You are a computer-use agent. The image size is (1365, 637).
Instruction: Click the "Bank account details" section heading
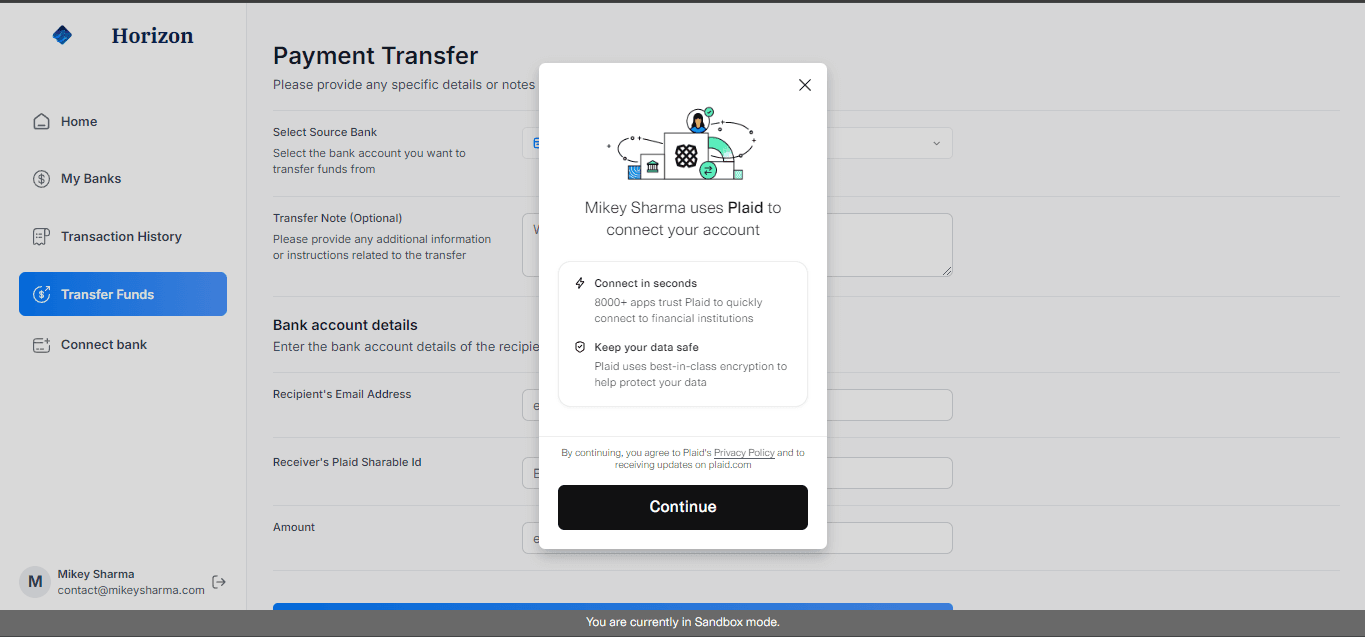[x=345, y=325]
